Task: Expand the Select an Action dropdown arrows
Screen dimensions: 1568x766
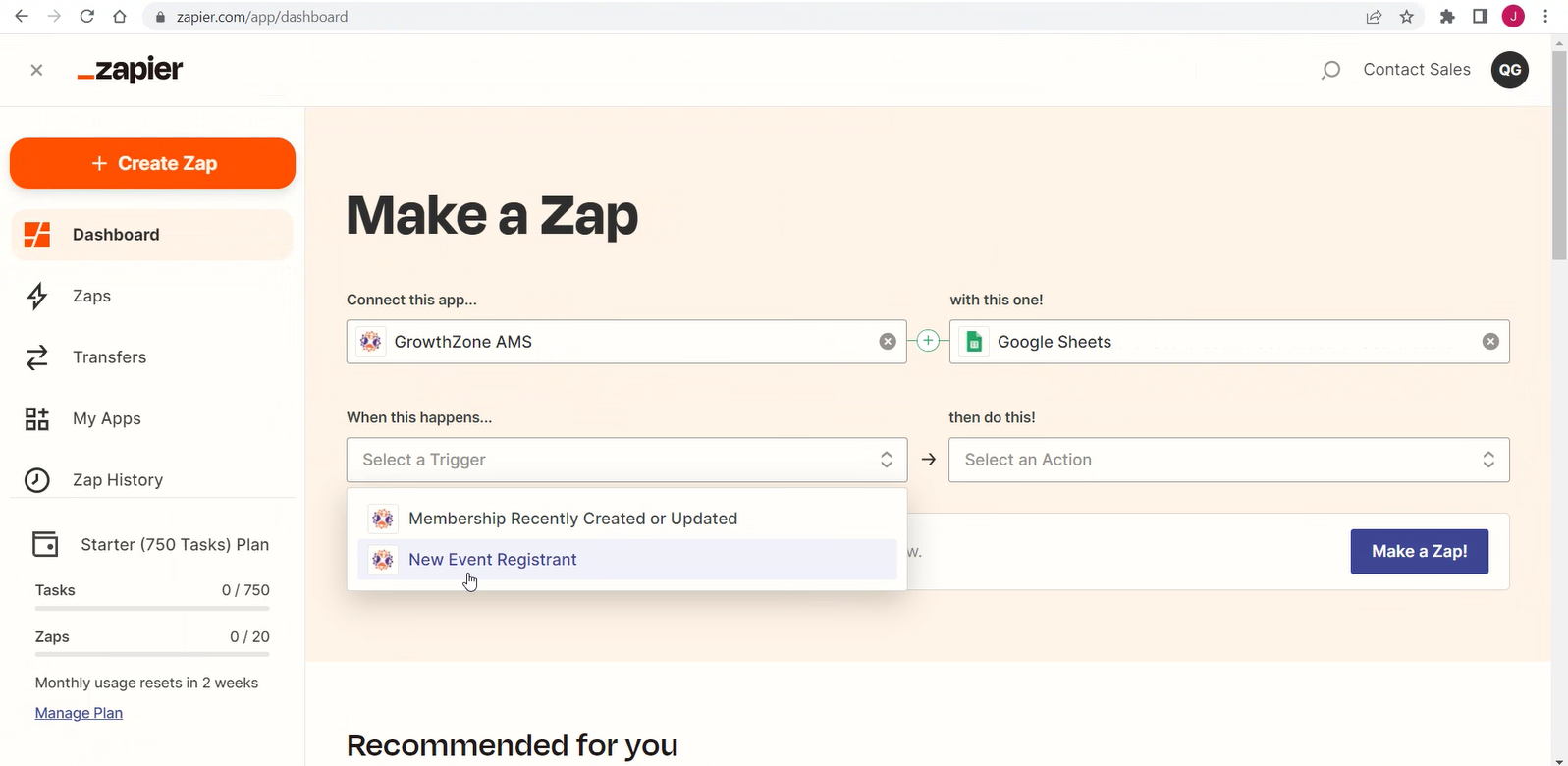Action: 1488,460
